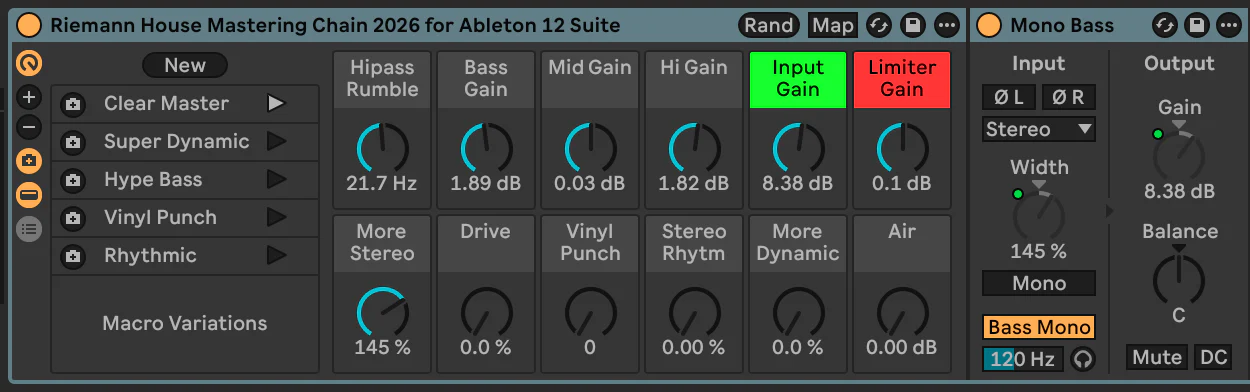This screenshot has height=392, width=1250.
Task: Click the Stereo Rhytm macro knob
Action: 694,312
